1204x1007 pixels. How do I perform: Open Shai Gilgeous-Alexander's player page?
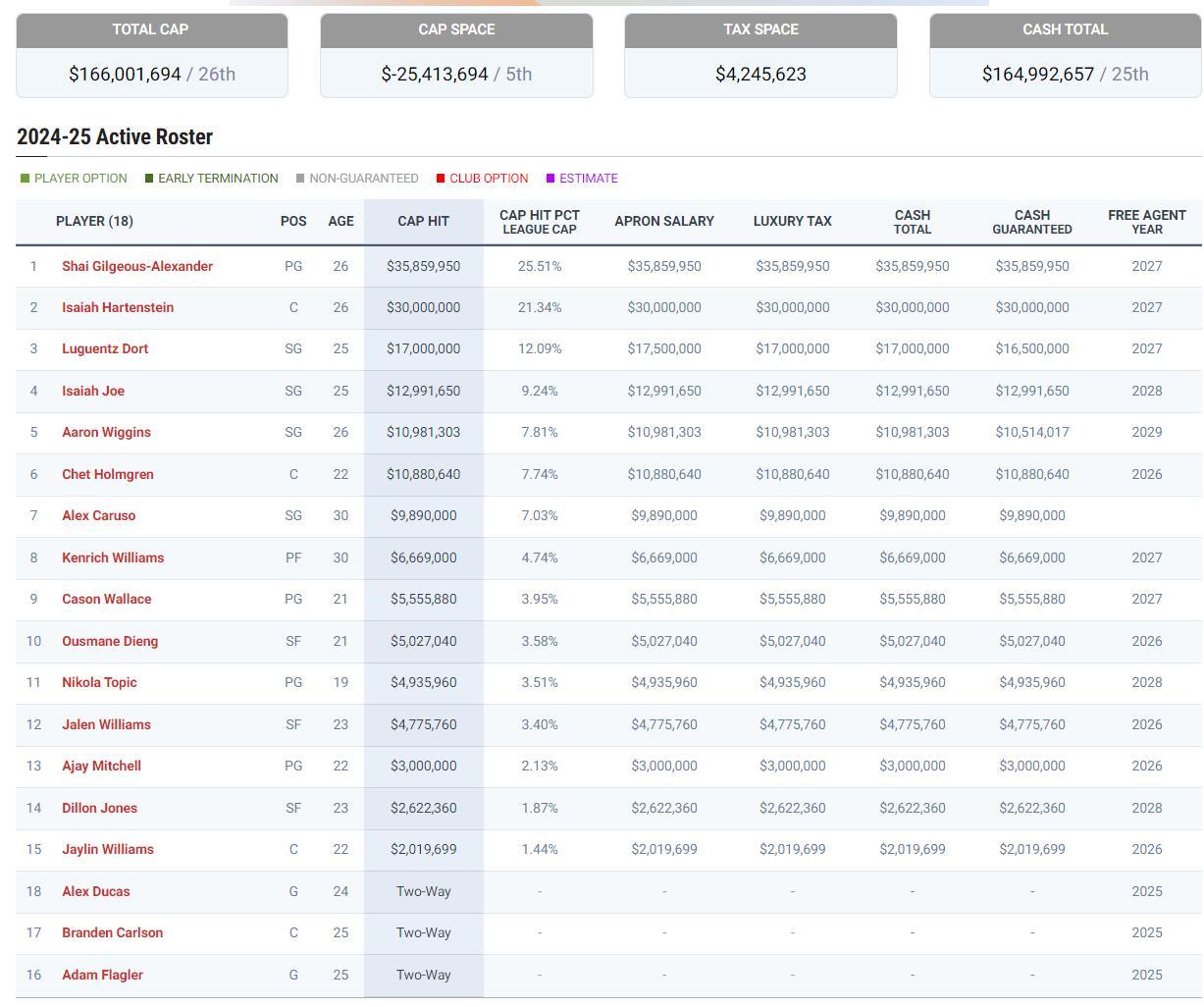[x=136, y=266]
